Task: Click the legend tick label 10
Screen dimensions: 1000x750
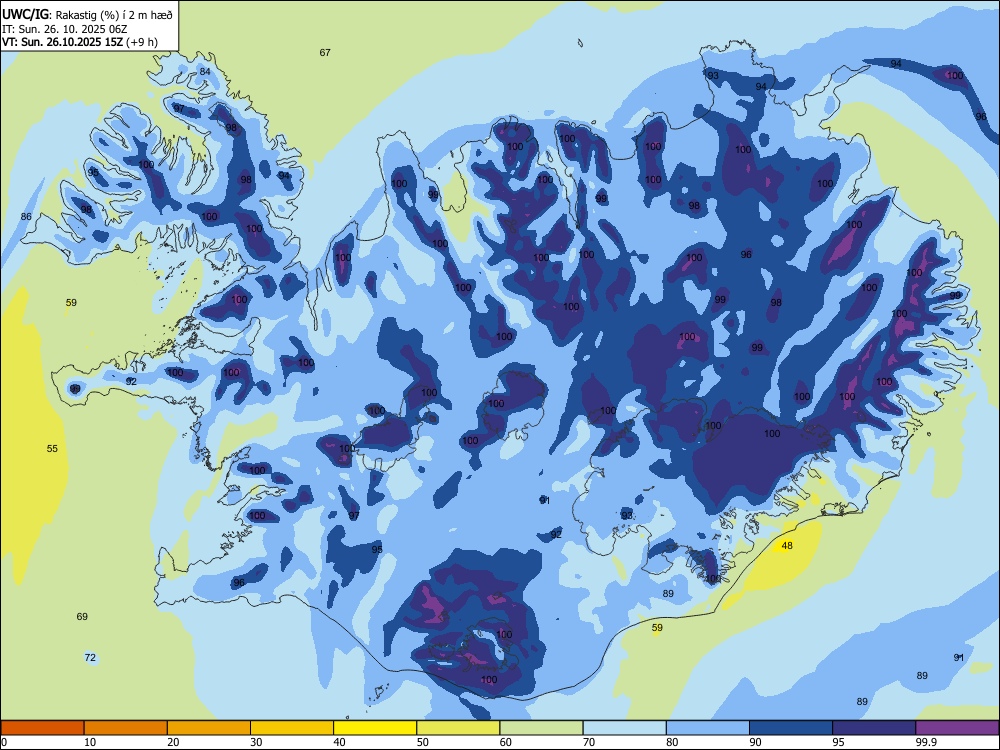Action: [x=90, y=742]
